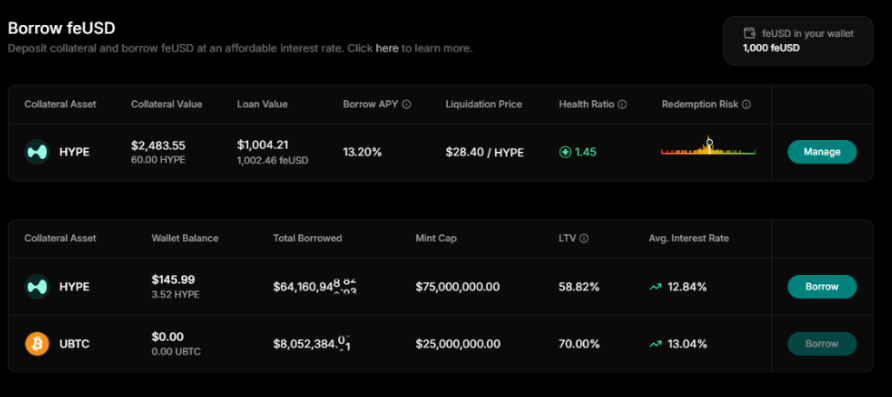Click the Health Ratio info icon
The height and width of the screenshot is (397, 892).
(x=622, y=105)
